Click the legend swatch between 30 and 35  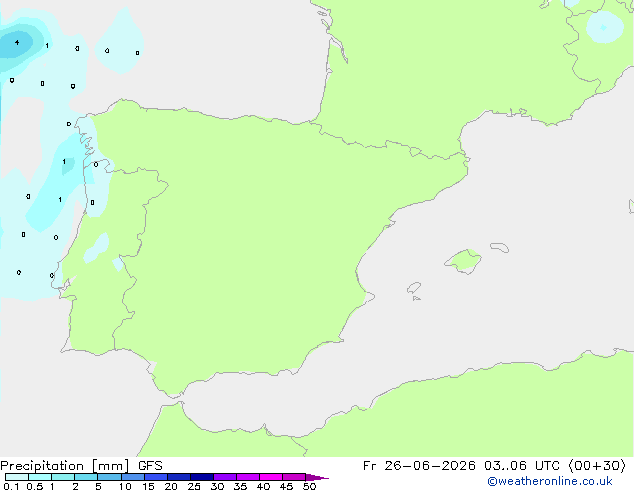click(x=225, y=477)
